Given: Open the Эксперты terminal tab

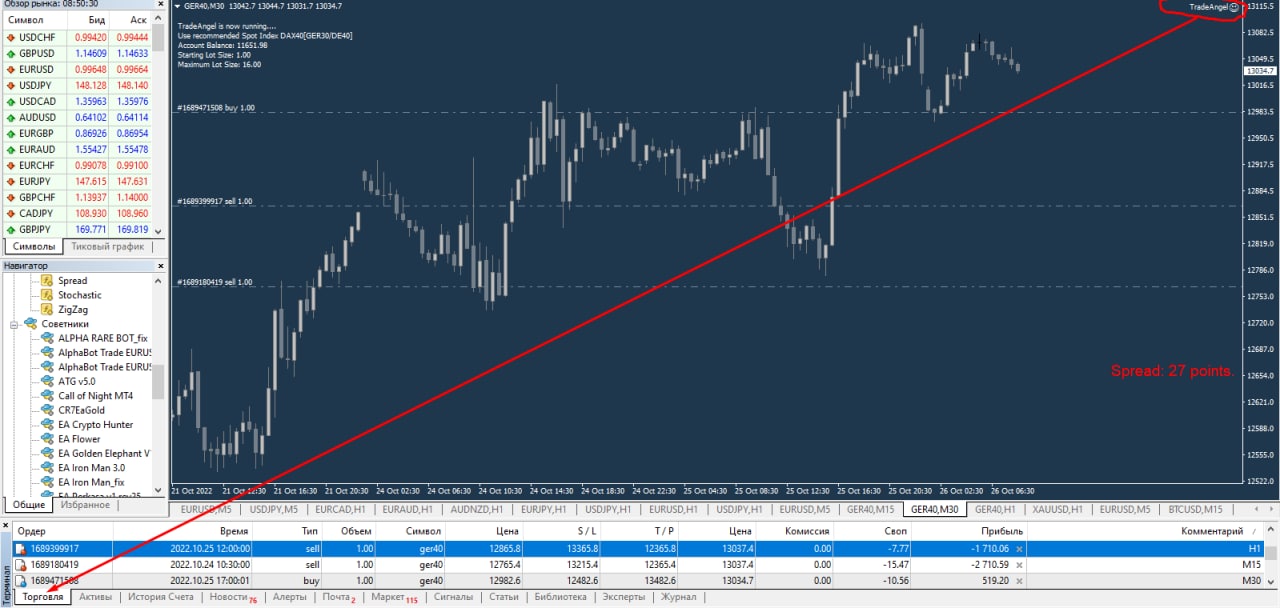Looking at the screenshot, I should pos(622,597).
